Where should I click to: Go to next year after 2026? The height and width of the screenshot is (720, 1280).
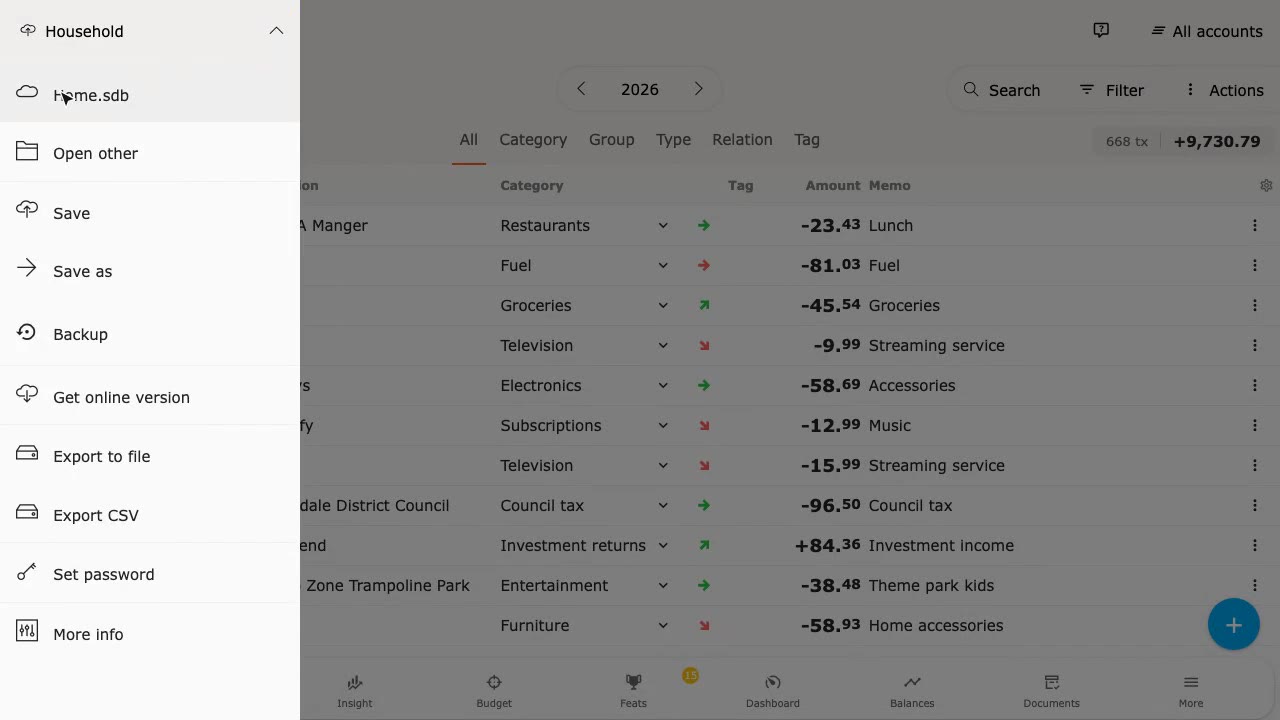(698, 89)
